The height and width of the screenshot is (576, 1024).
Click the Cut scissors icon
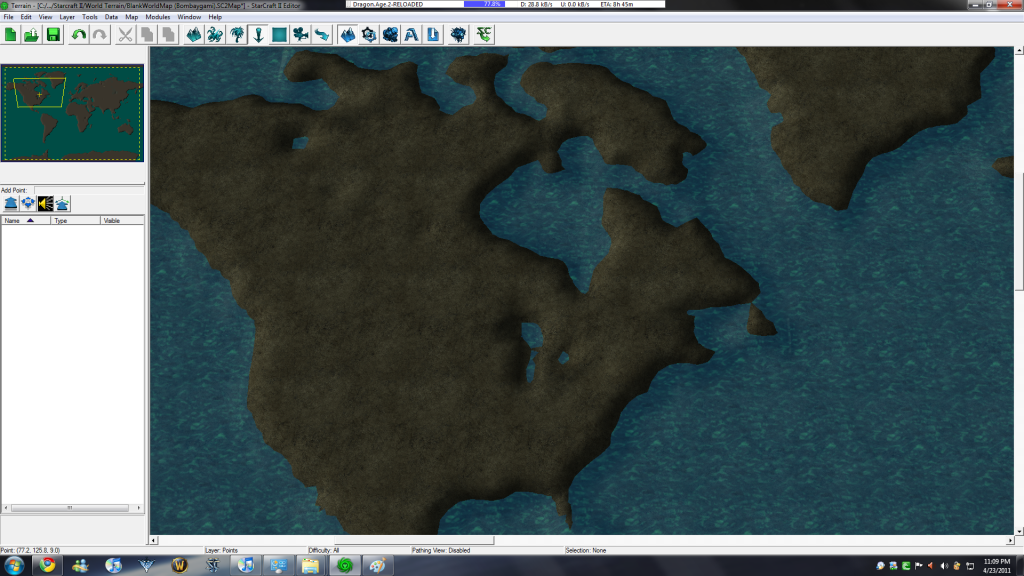[x=125, y=35]
